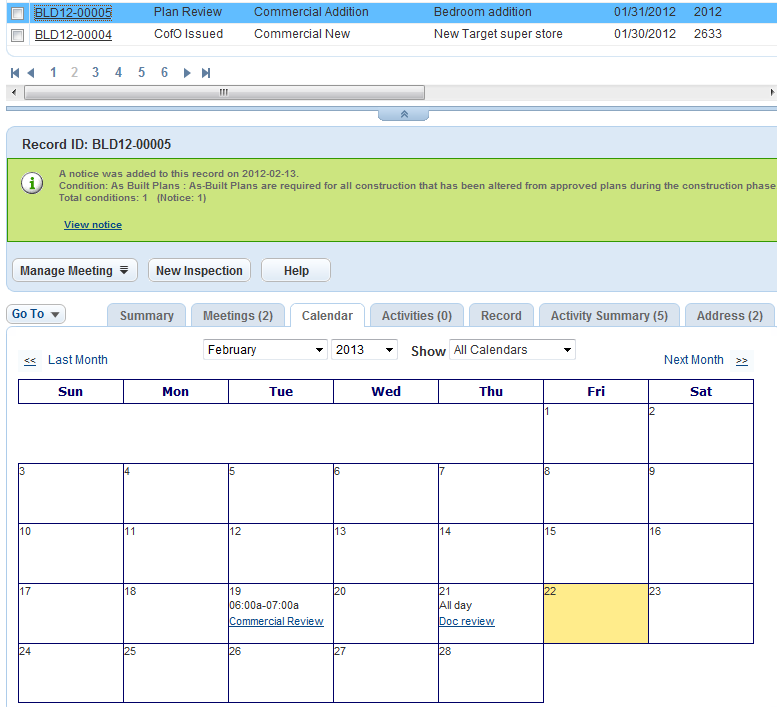Click the horizontal scrollbar thumb
777x707 pixels.
[x=224, y=92]
